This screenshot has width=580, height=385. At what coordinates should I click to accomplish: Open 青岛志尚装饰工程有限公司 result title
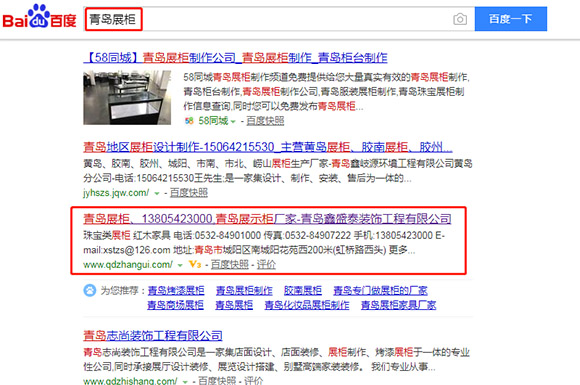[x=153, y=335]
